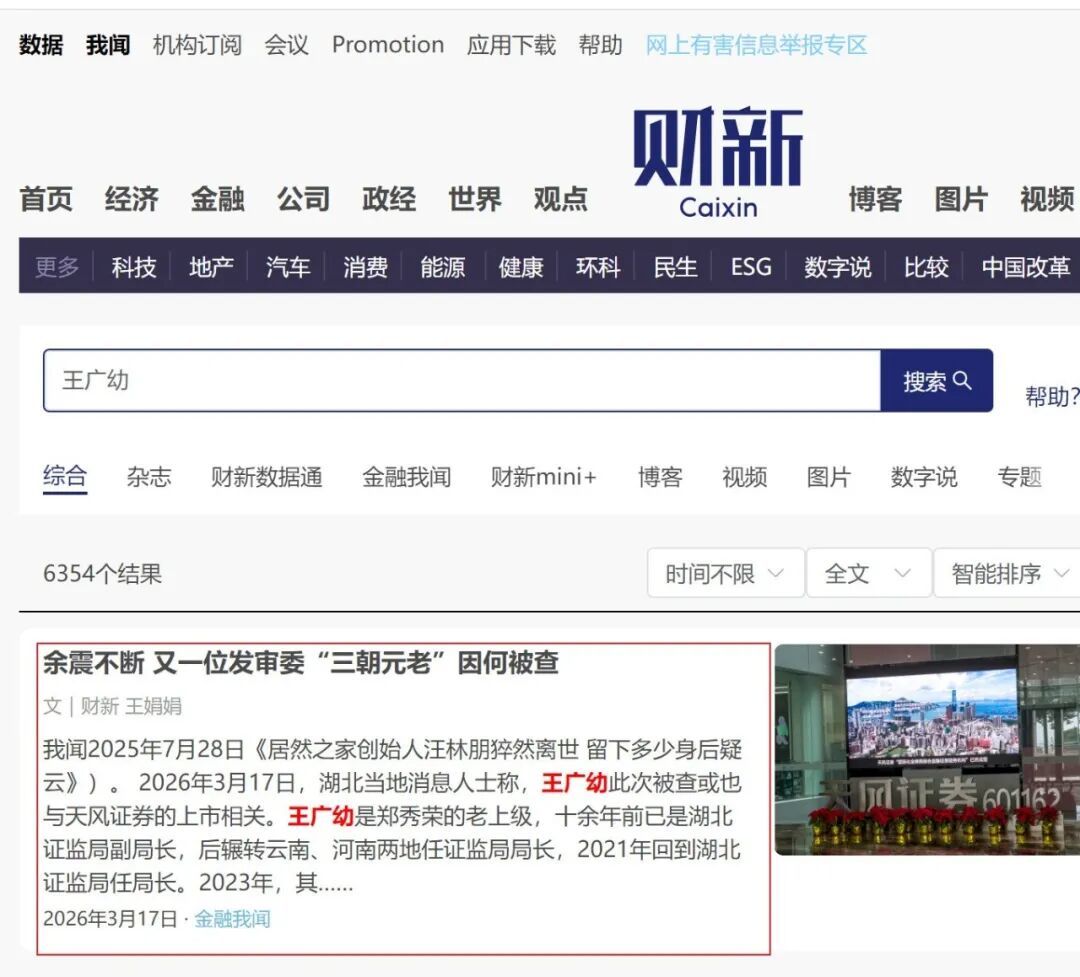
Task: Open the 经济 main navigation section
Action: pyautogui.click(x=132, y=199)
